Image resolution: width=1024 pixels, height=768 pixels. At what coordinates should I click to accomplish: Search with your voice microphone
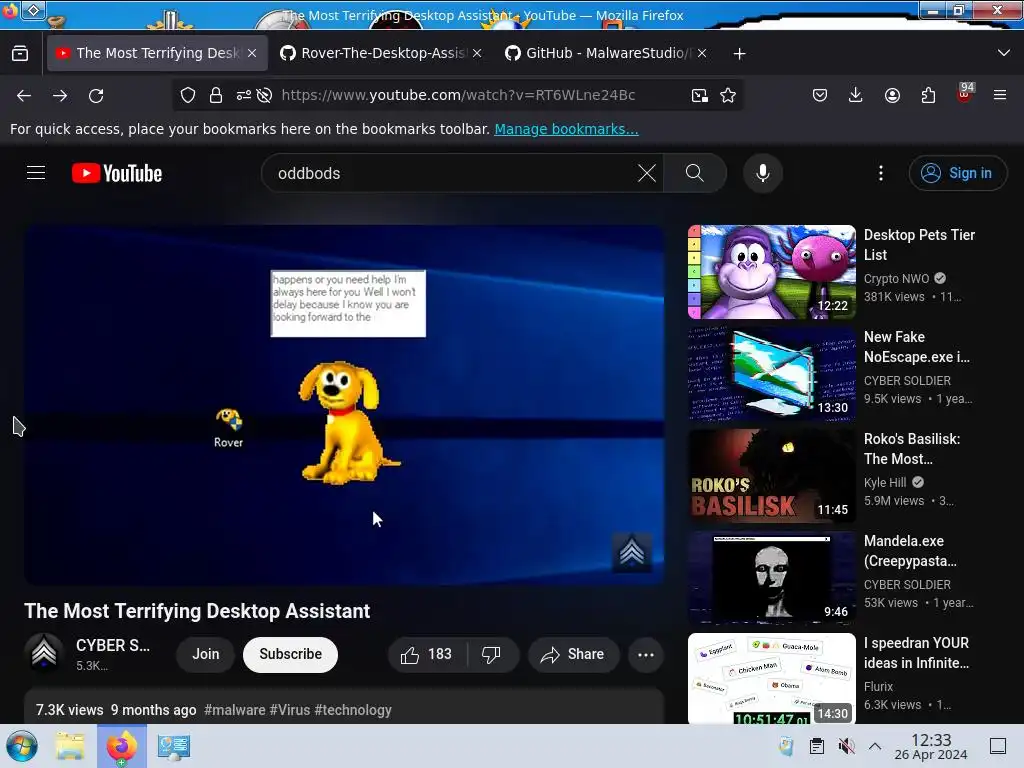pos(763,173)
